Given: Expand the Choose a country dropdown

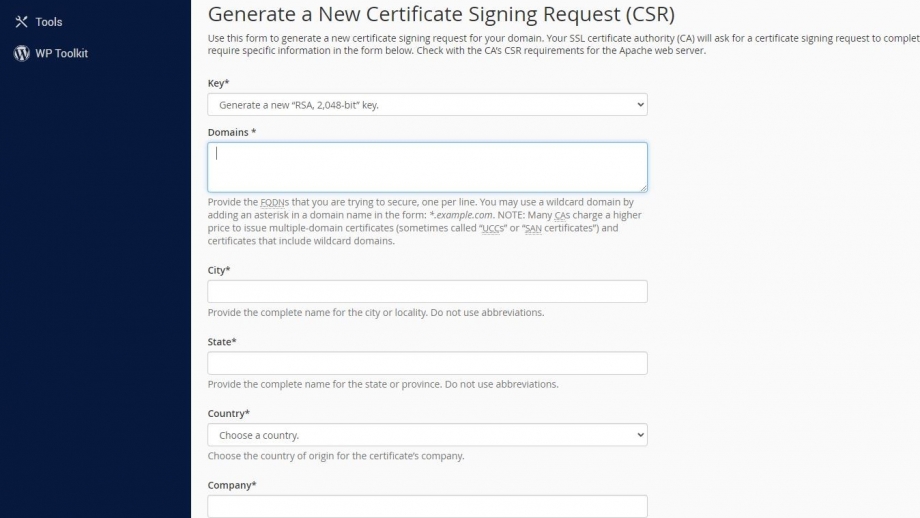Looking at the screenshot, I should (x=427, y=435).
